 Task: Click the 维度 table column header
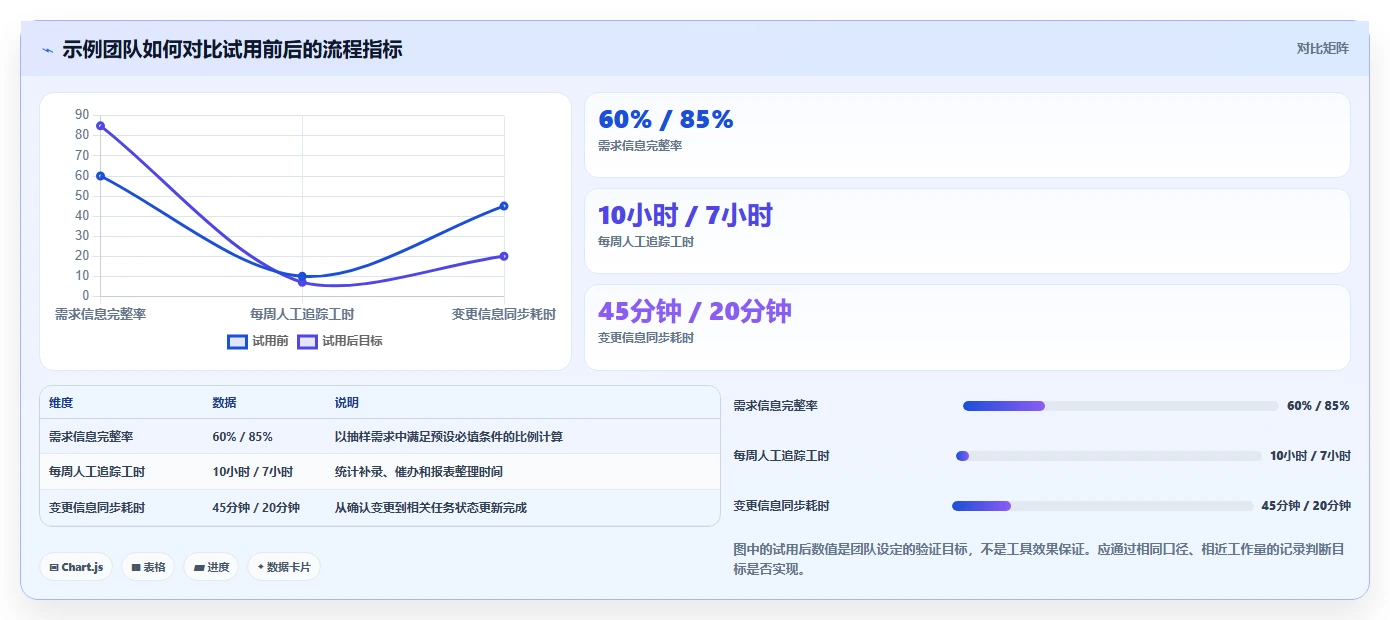[x=61, y=403]
